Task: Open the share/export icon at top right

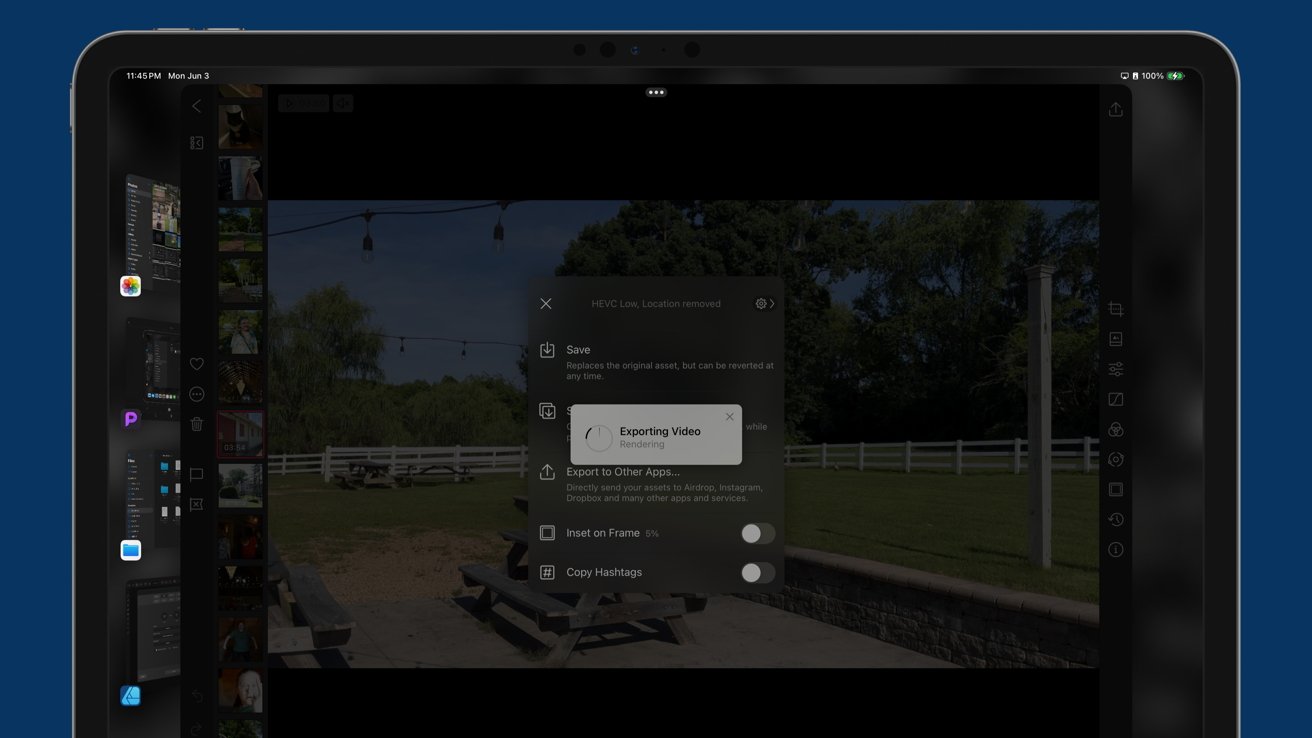Action: [x=1115, y=109]
